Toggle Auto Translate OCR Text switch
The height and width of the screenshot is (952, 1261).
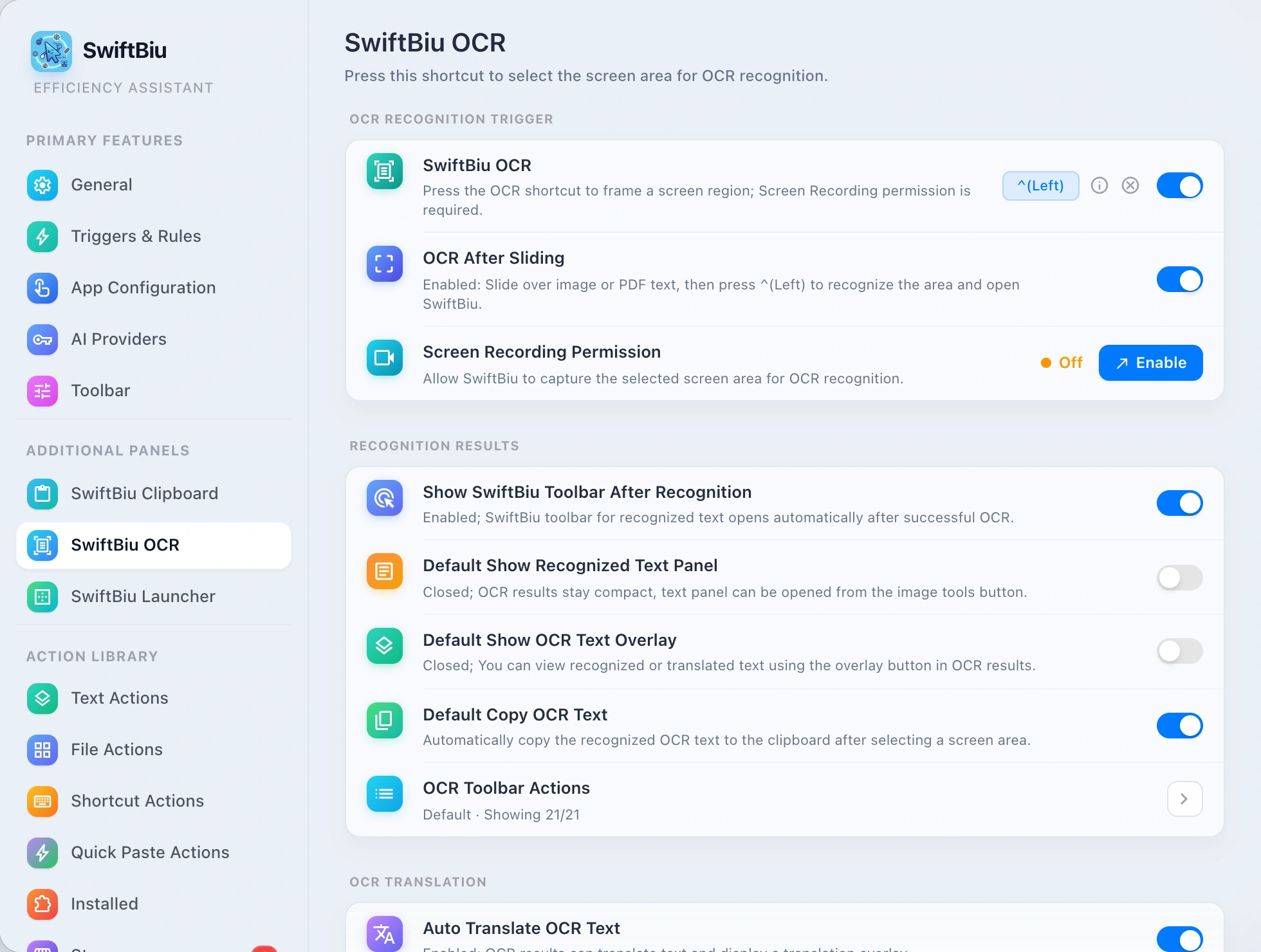(1180, 939)
